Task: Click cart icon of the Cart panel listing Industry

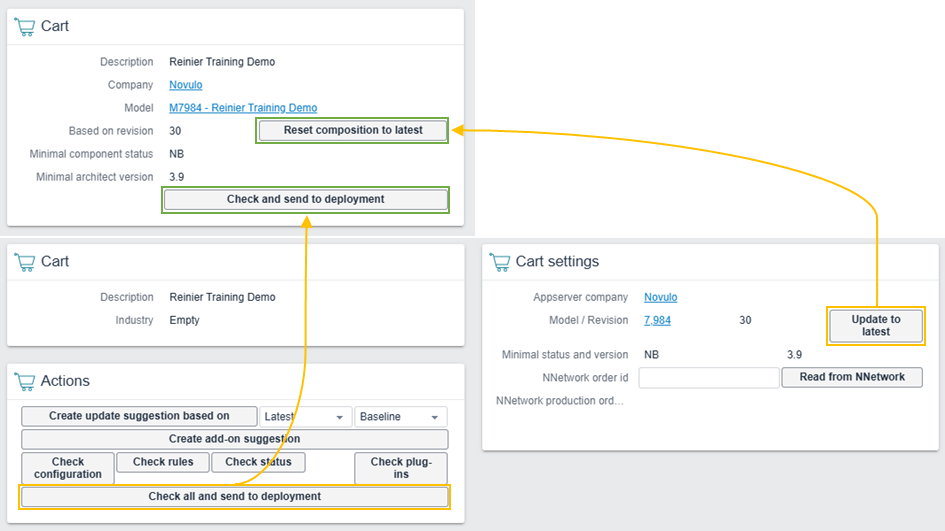Action: point(25,262)
